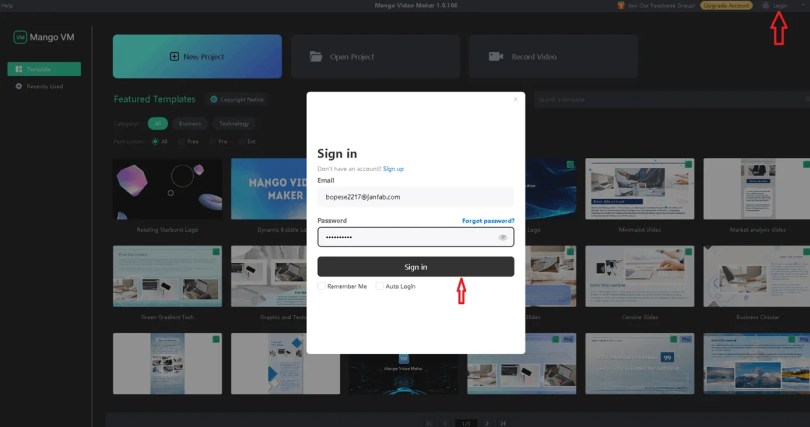The image size is (810, 427).
Task: Select the All category filter
Action: 158,123
